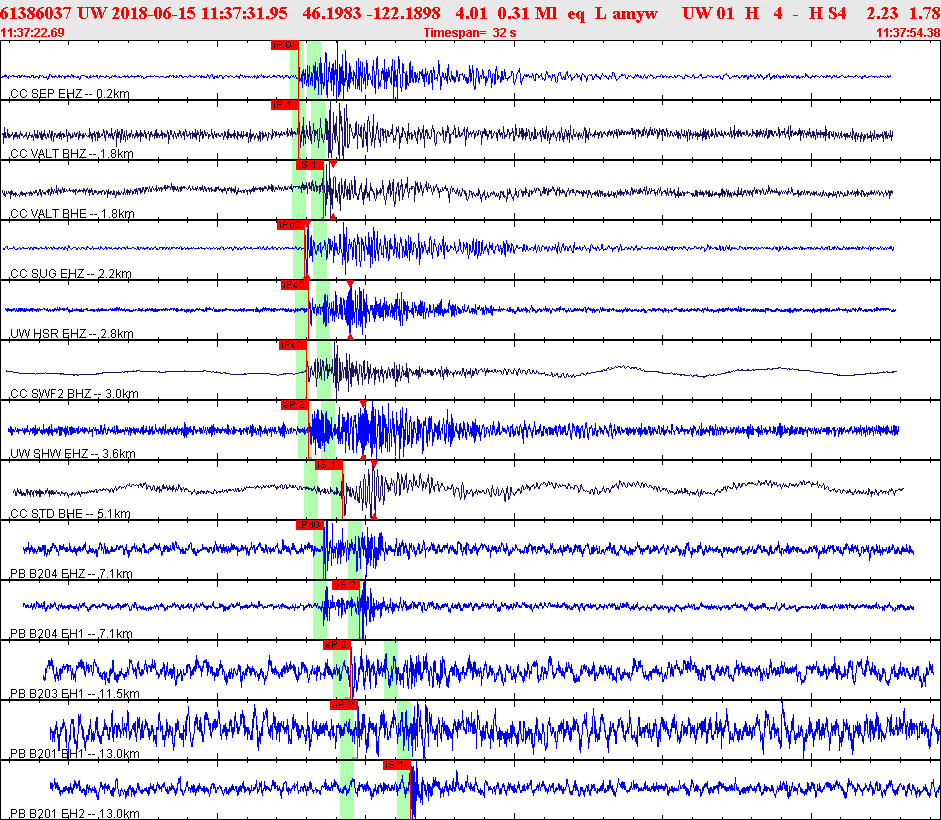Click the red triangle marker atop HSR EHZ trace
This screenshot has width=941, height=820.
pos(350,285)
